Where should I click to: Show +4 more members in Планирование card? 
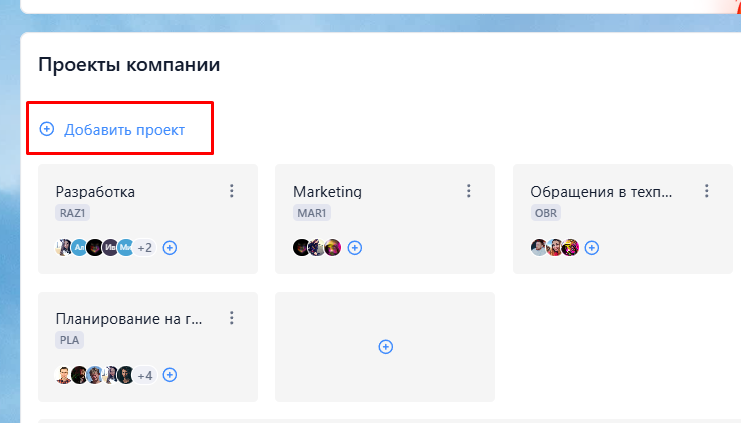click(145, 375)
